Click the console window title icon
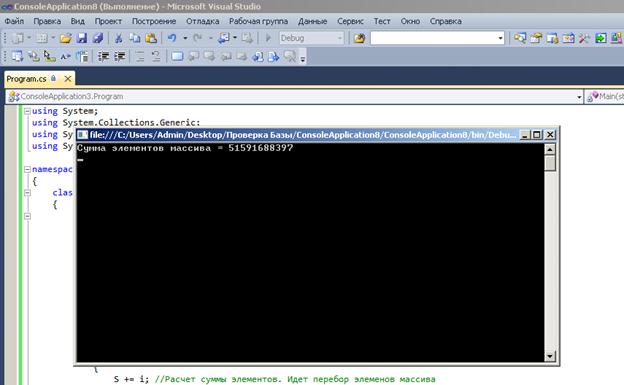This screenshot has height=385, width=624. pyautogui.click(x=82, y=135)
